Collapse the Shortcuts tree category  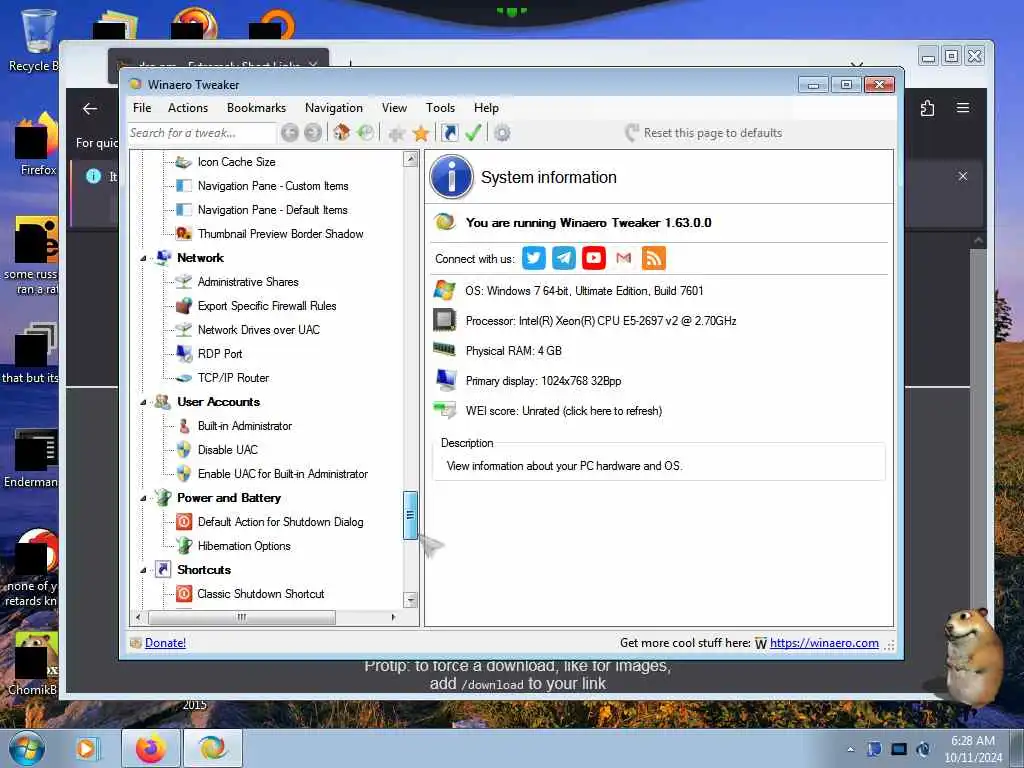click(x=143, y=570)
